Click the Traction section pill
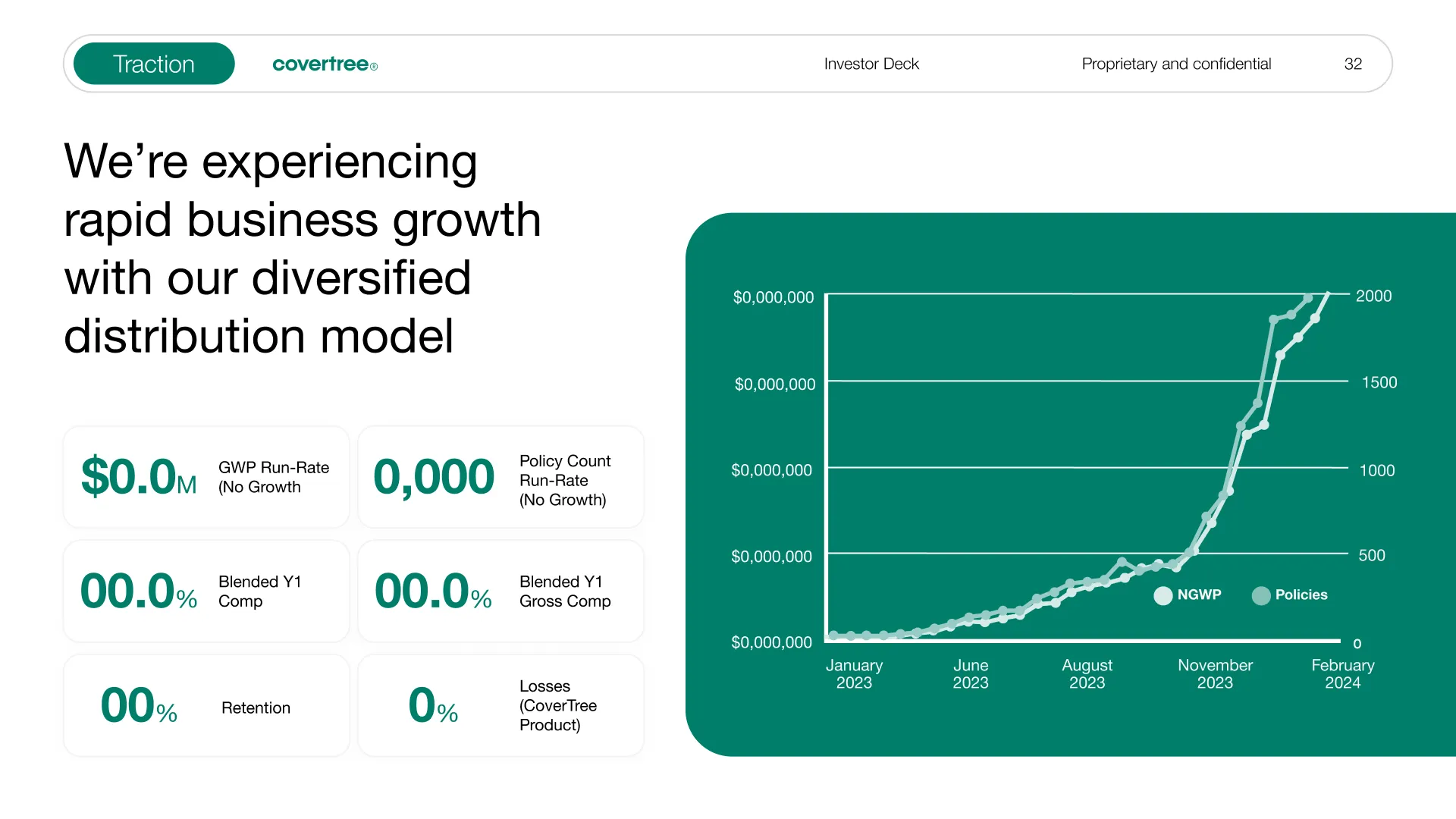1456x819 pixels. (154, 64)
